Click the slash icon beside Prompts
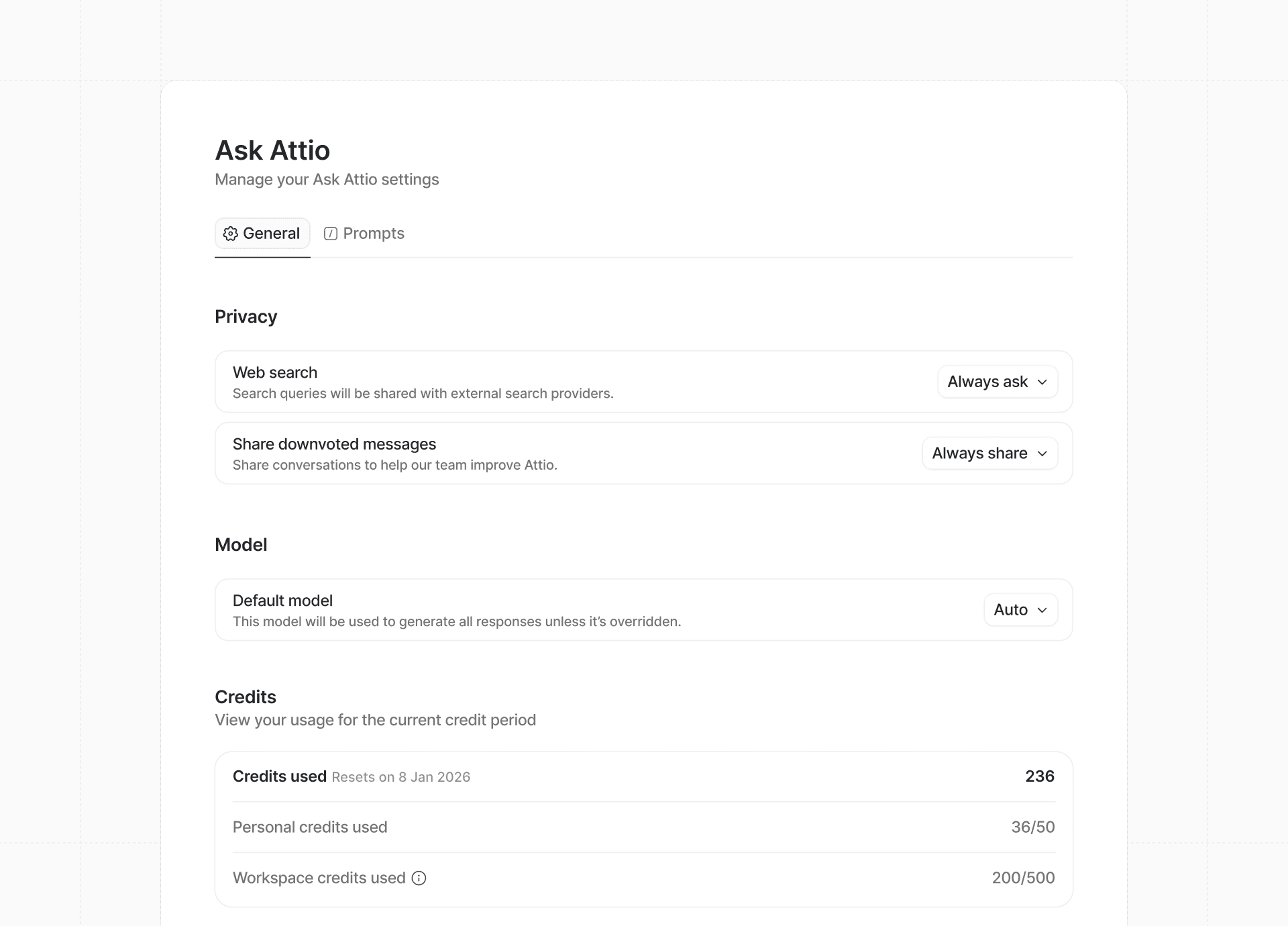The width and height of the screenshot is (1288, 926). pos(331,233)
